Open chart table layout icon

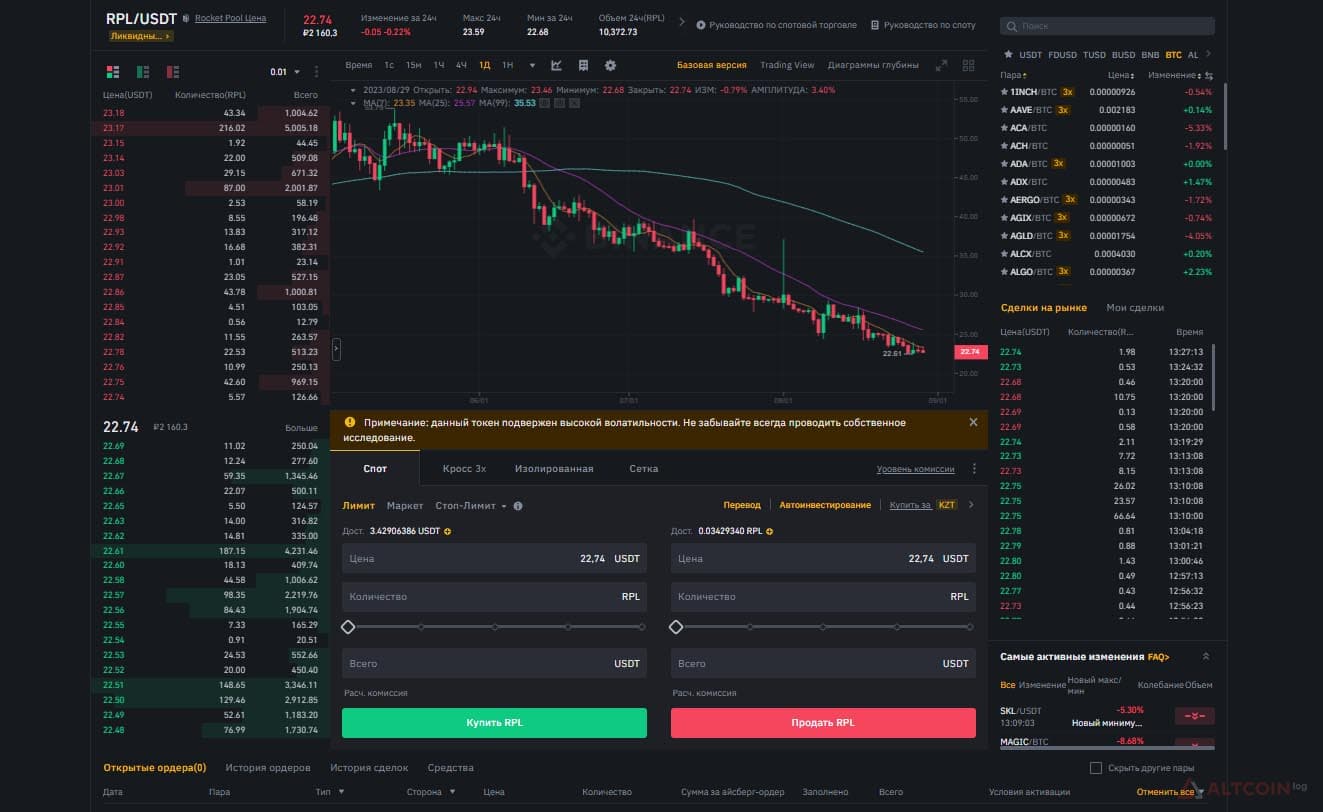(x=583, y=65)
